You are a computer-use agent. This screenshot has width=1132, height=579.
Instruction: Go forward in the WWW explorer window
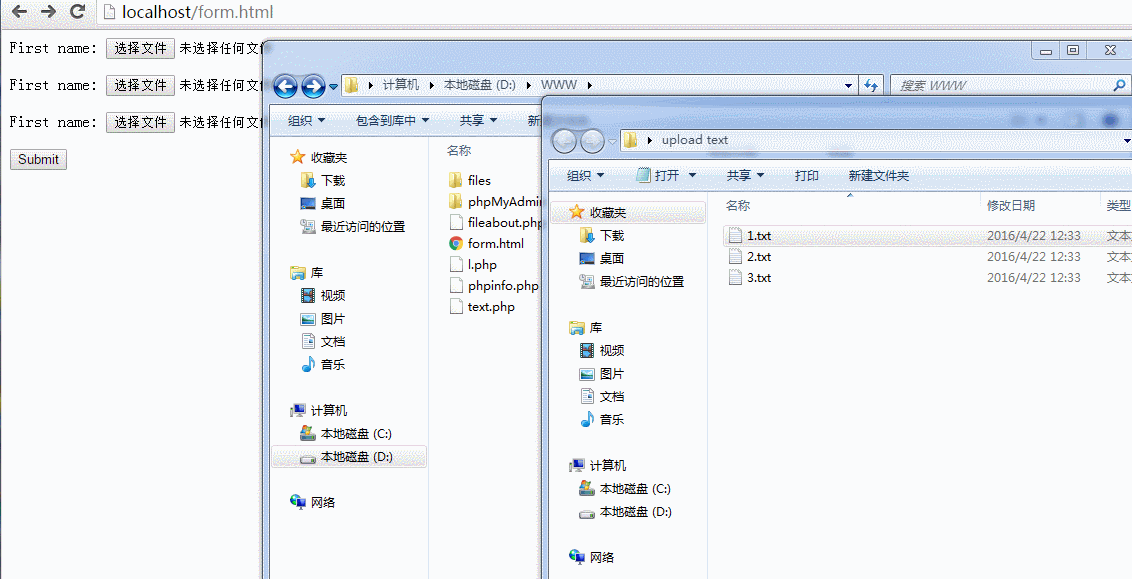(x=313, y=86)
